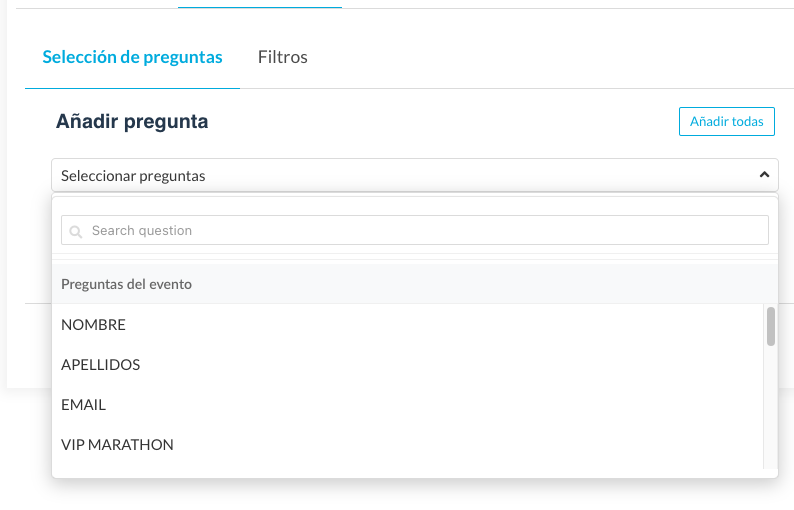Click the Preguntas del evento group header
Viewport: 794px width, 510px height.
point(127,284)
